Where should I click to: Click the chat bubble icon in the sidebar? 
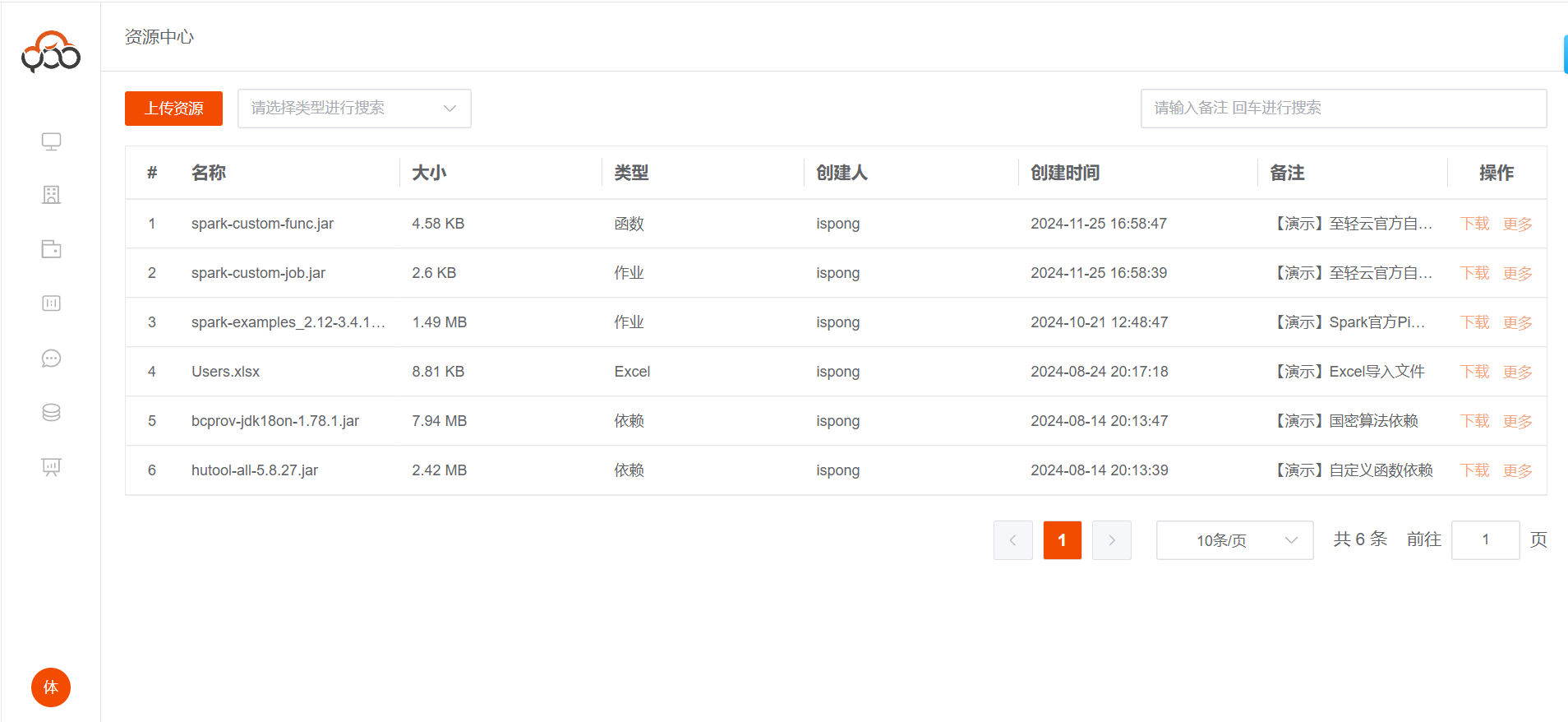click(51, 359)
